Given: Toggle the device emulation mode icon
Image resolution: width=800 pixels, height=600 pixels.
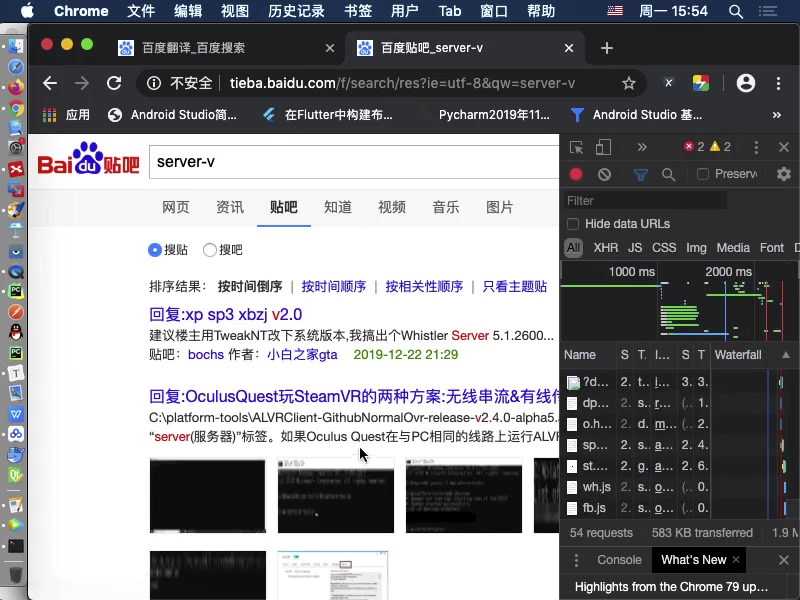Looking at the screenshot, I should coord(601,147).
